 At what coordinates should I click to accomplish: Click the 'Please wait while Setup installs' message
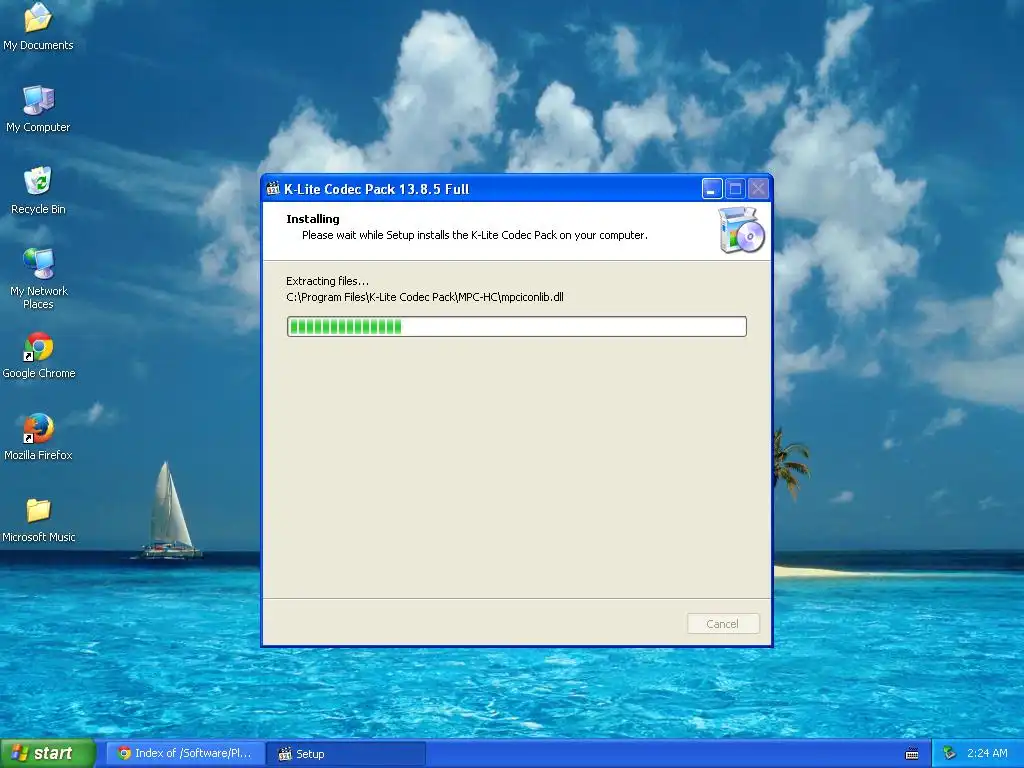click(475, 235)
